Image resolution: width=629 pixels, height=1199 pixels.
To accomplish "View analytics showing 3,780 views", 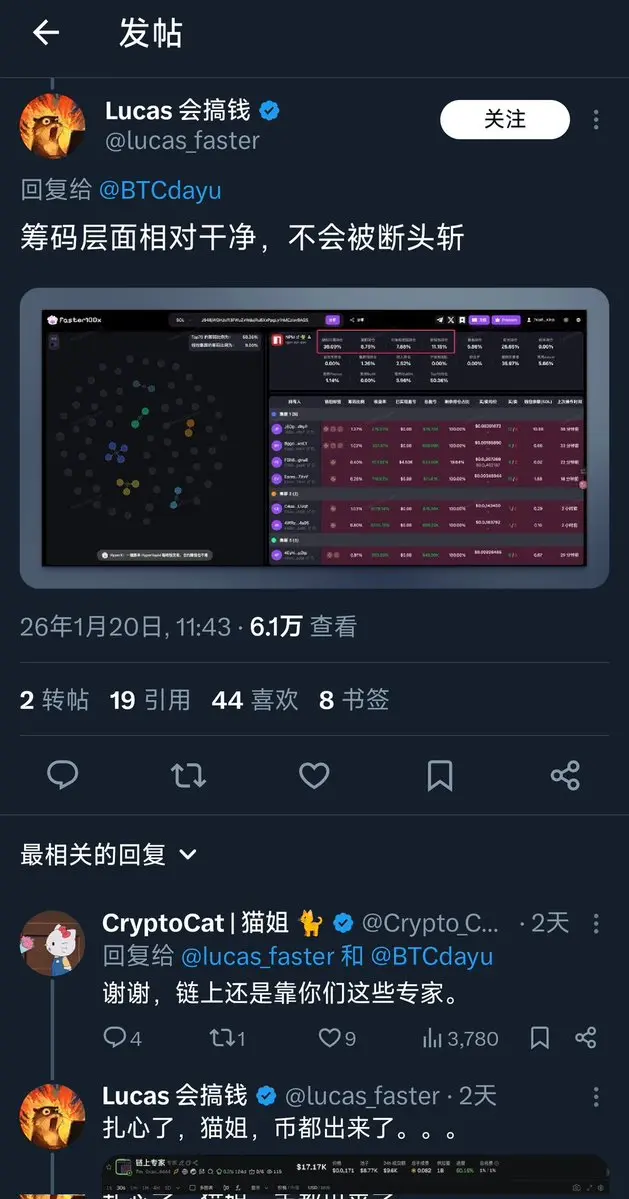I will [x=460, y=1038].
